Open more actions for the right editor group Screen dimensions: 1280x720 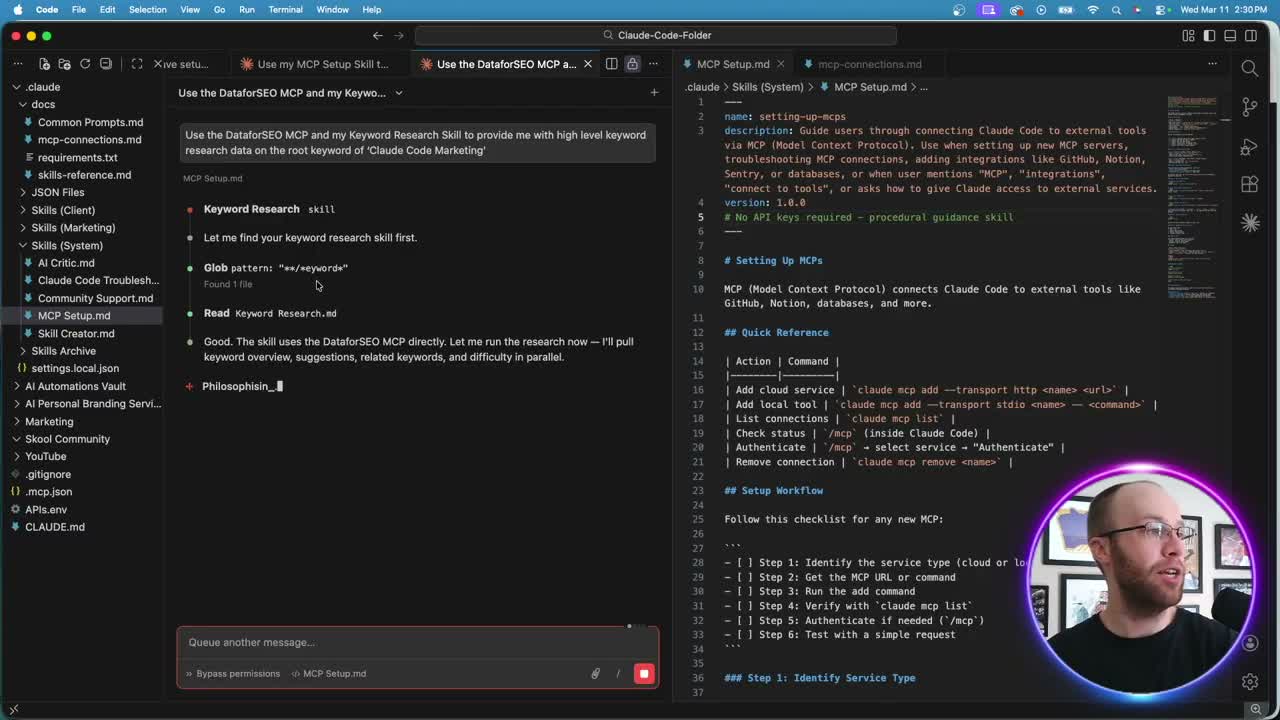pos(1212,64)
